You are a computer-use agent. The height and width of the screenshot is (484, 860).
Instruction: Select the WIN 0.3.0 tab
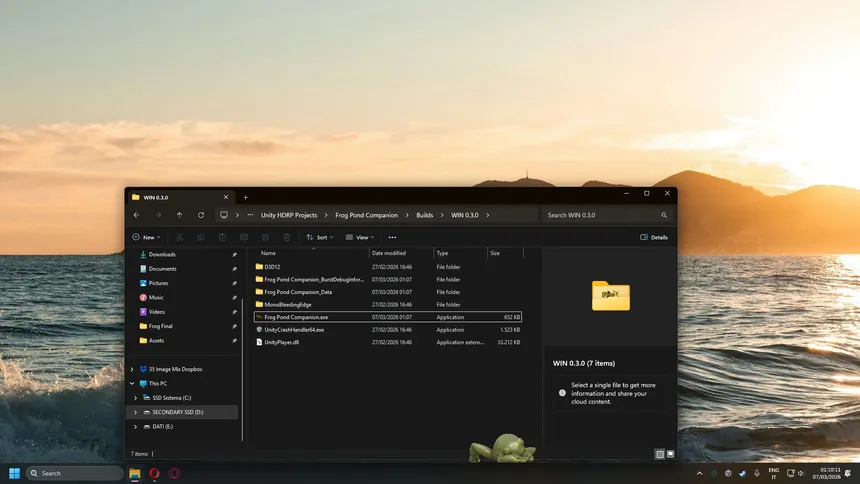pos(180,198)
